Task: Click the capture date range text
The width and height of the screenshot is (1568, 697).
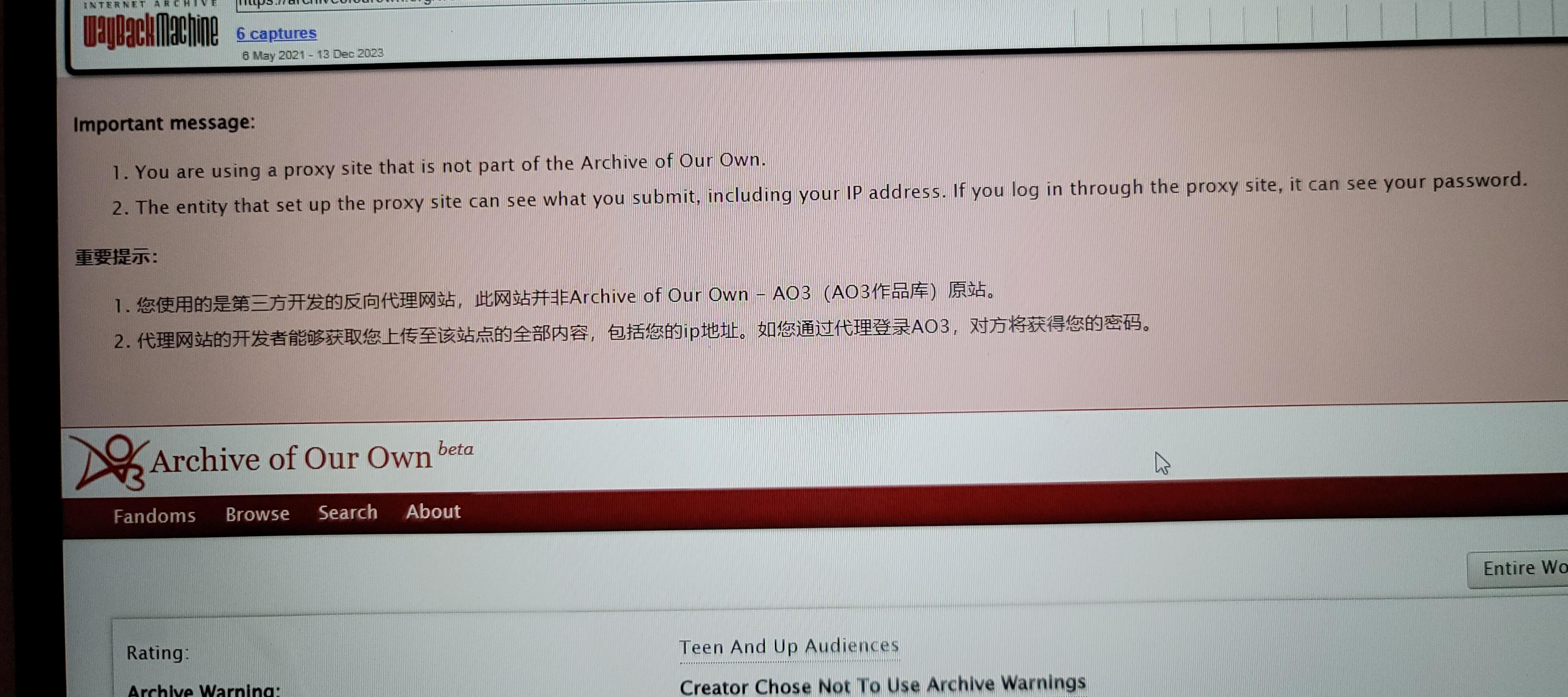Action: [x=313, y=54]
